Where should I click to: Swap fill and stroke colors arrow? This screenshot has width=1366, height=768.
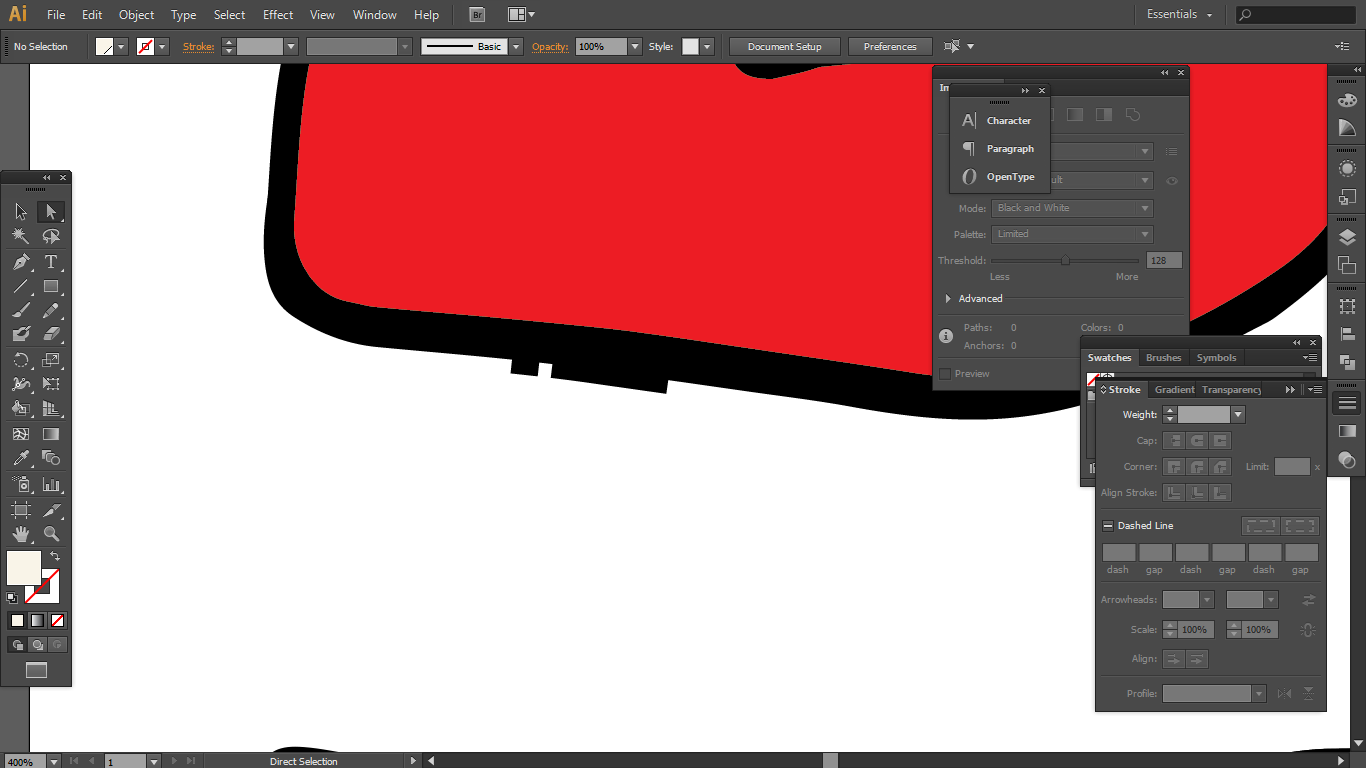click(55, 556)
